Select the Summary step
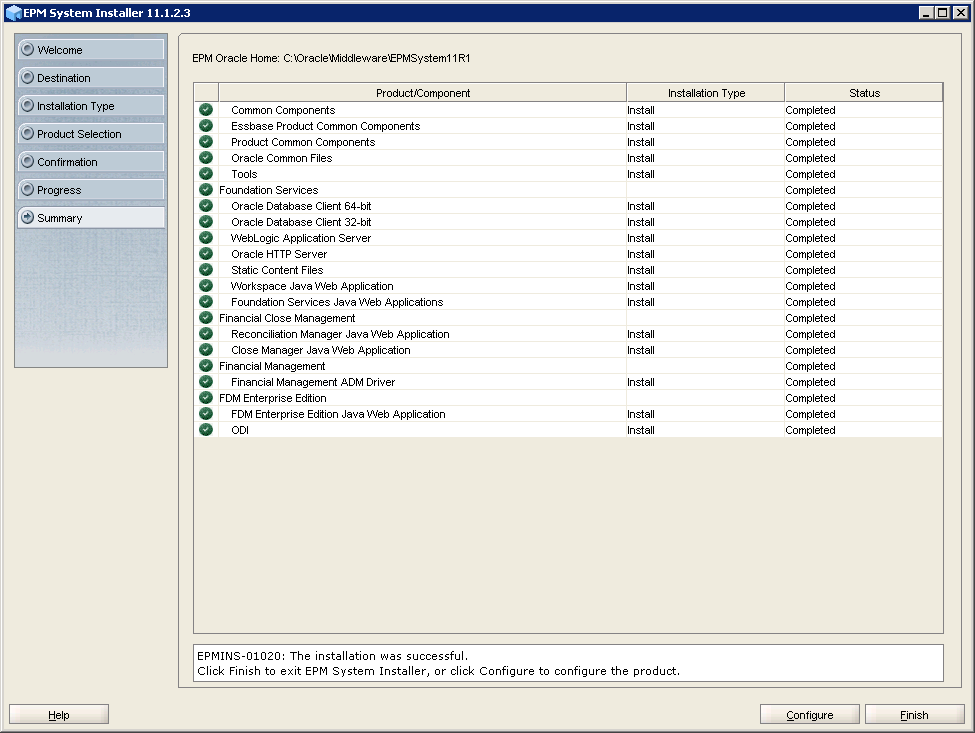This screenshot has width=975, height=733. point(91,218)
